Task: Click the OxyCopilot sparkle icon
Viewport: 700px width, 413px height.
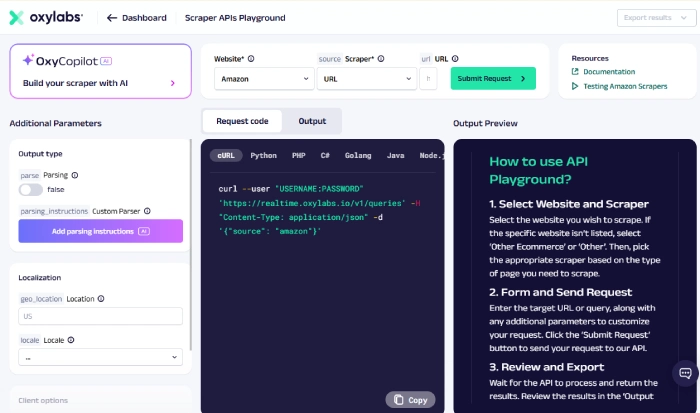Action: [x=28, y=60]
